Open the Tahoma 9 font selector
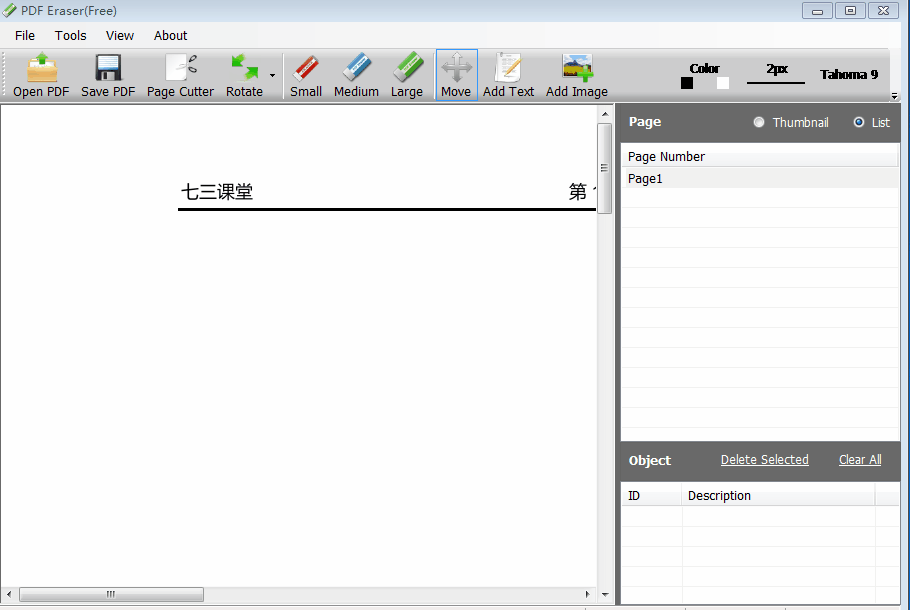Image resolution: width=910 pixels, height=610 pixels. [849, 74]
